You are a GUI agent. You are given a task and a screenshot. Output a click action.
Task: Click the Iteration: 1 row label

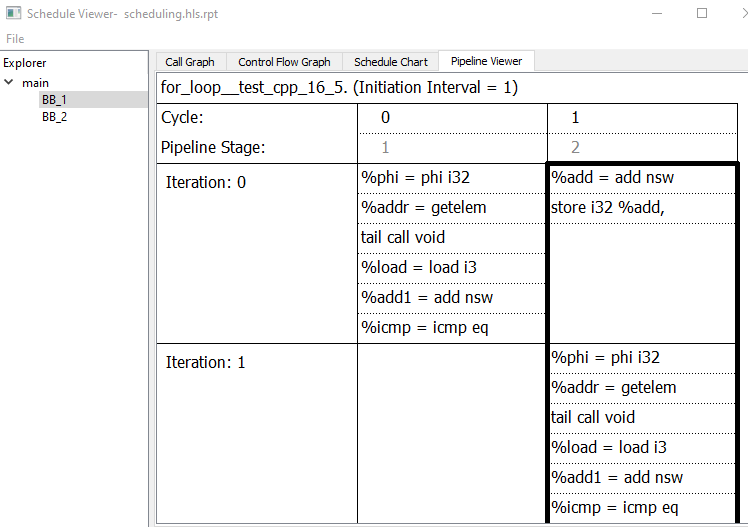pos(205,362)
